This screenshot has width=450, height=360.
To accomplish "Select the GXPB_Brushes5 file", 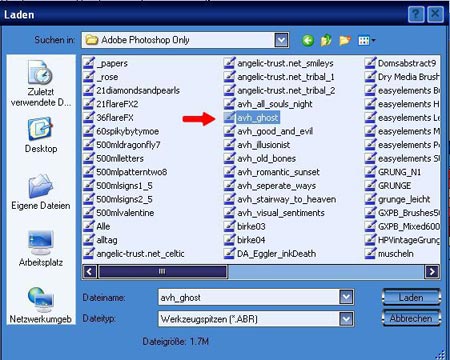I will click(x=402, y=213).
